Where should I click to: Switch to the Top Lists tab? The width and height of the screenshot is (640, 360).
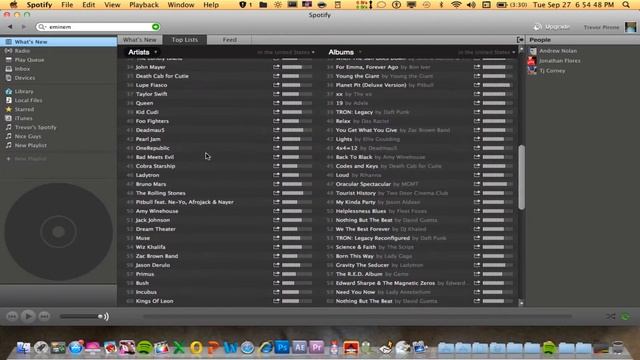[x=184, y=40]
